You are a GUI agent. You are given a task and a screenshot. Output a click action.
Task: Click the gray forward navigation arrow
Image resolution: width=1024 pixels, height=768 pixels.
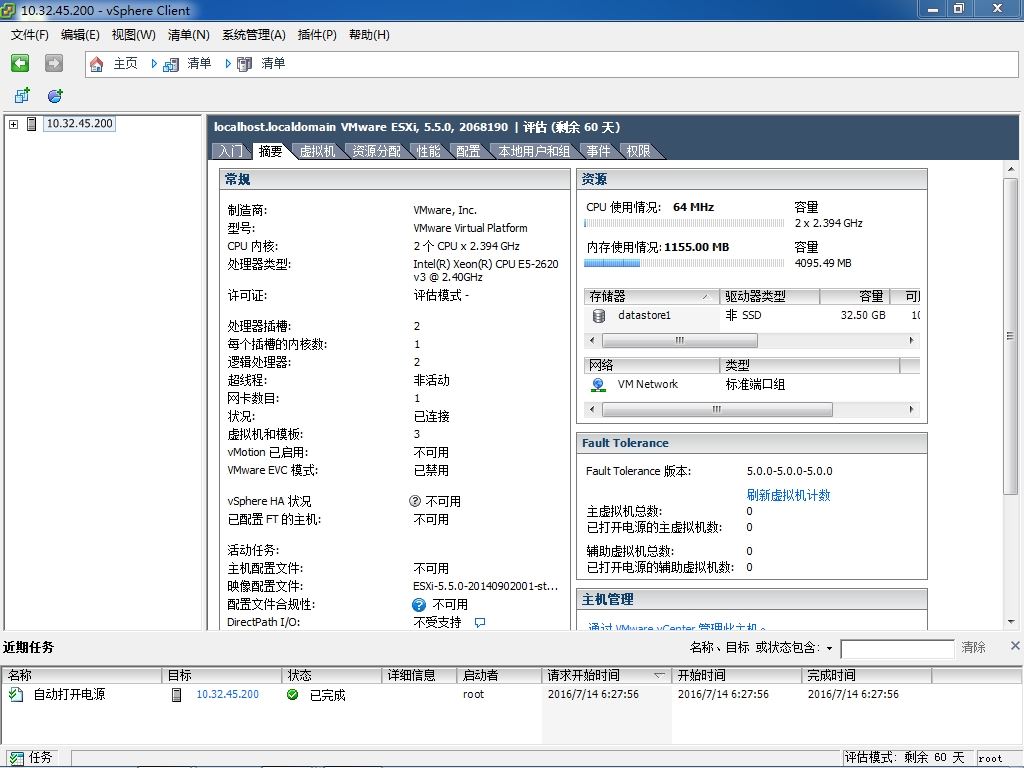click(x=54, y=63)
